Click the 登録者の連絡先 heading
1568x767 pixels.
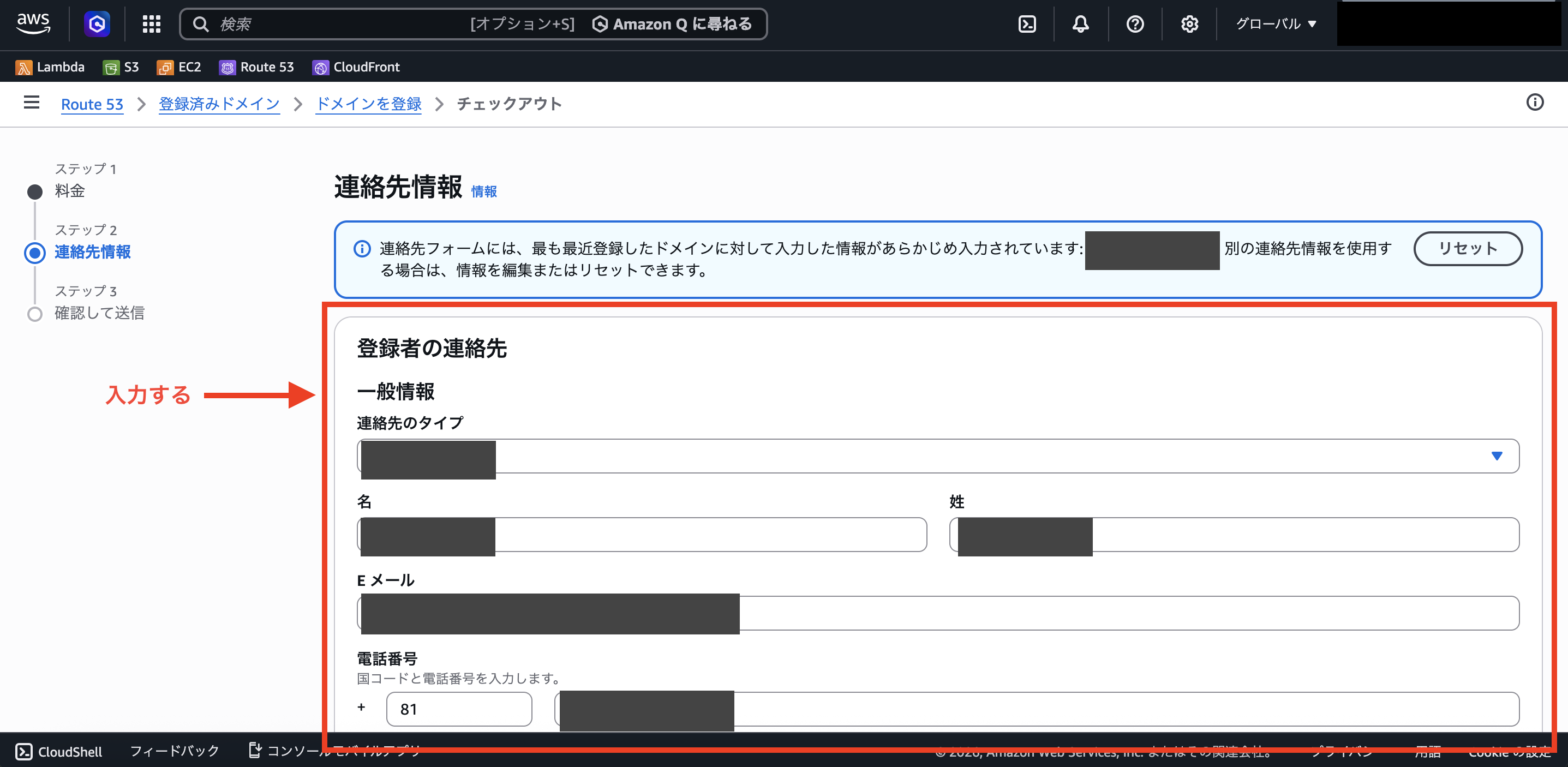click(x=432, y=348)
